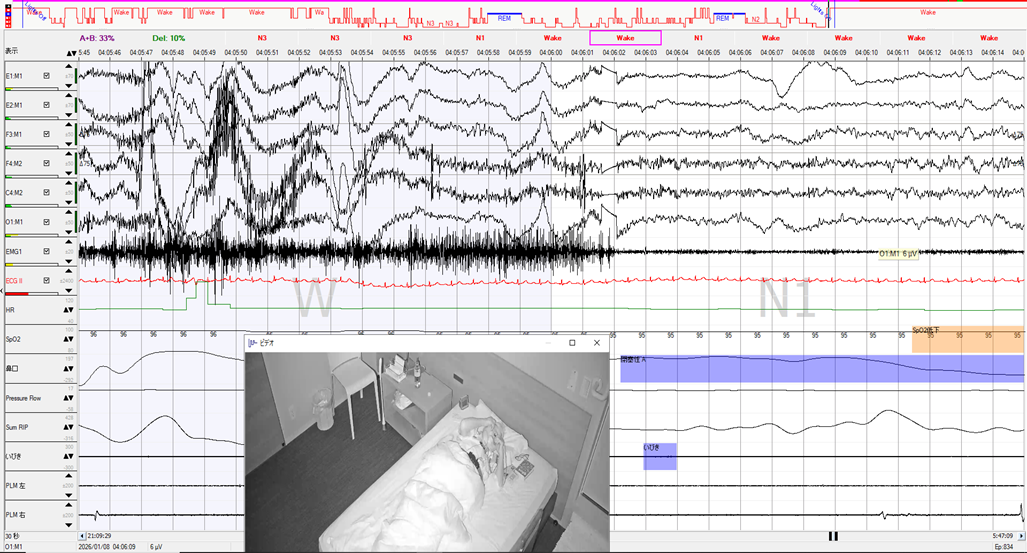Select the REM stage segment in hypnogram
Viewport: 1027px width, 553px height.
point(504,18)
